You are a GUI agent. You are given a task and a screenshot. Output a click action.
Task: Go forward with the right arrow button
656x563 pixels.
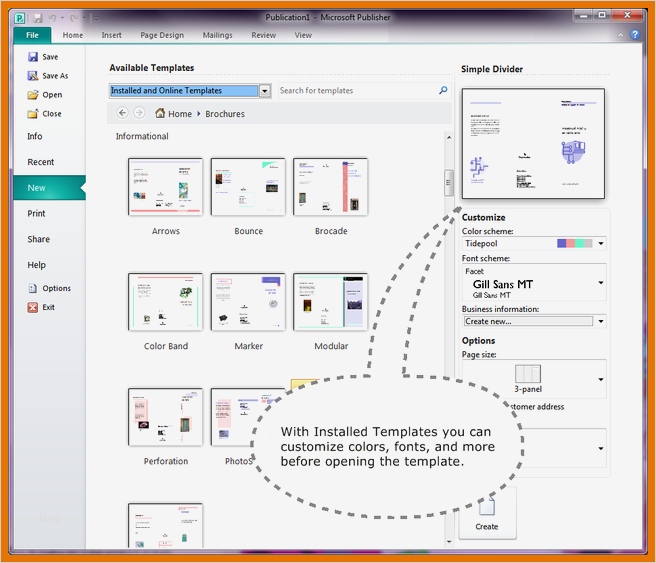click(139, 113)
